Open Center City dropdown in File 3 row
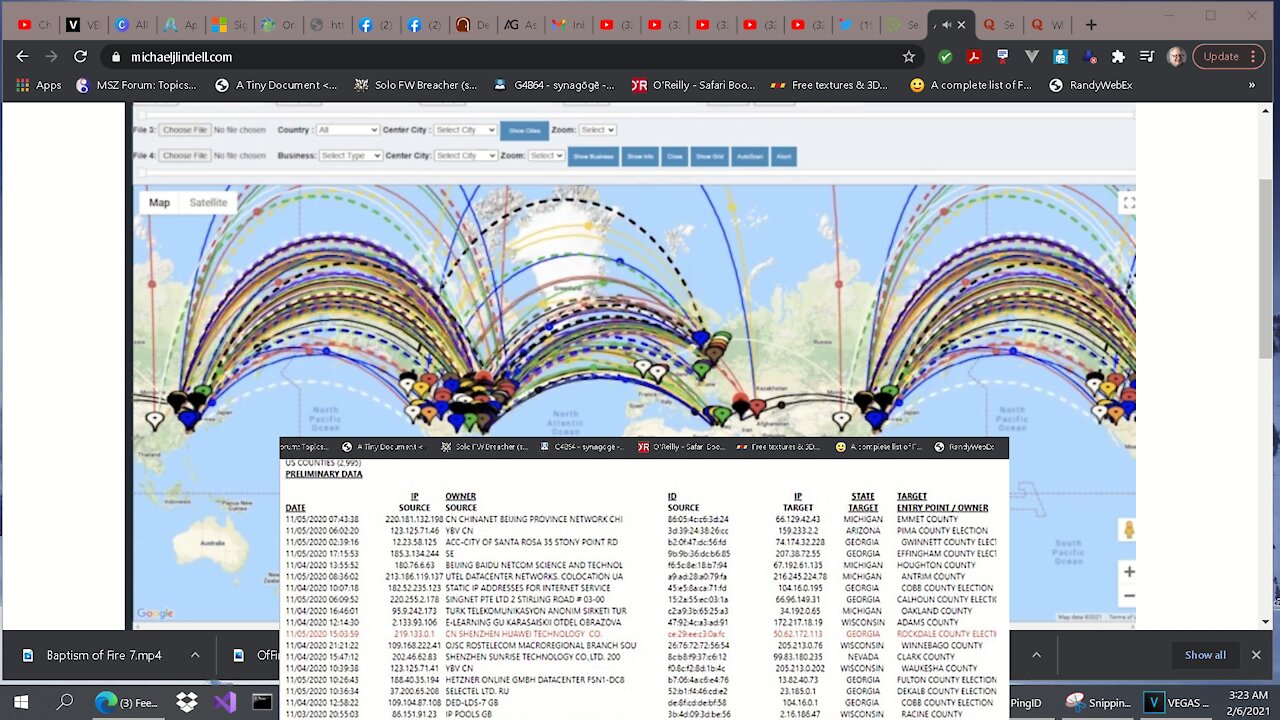1280x720 pixels. pos(465,130)
